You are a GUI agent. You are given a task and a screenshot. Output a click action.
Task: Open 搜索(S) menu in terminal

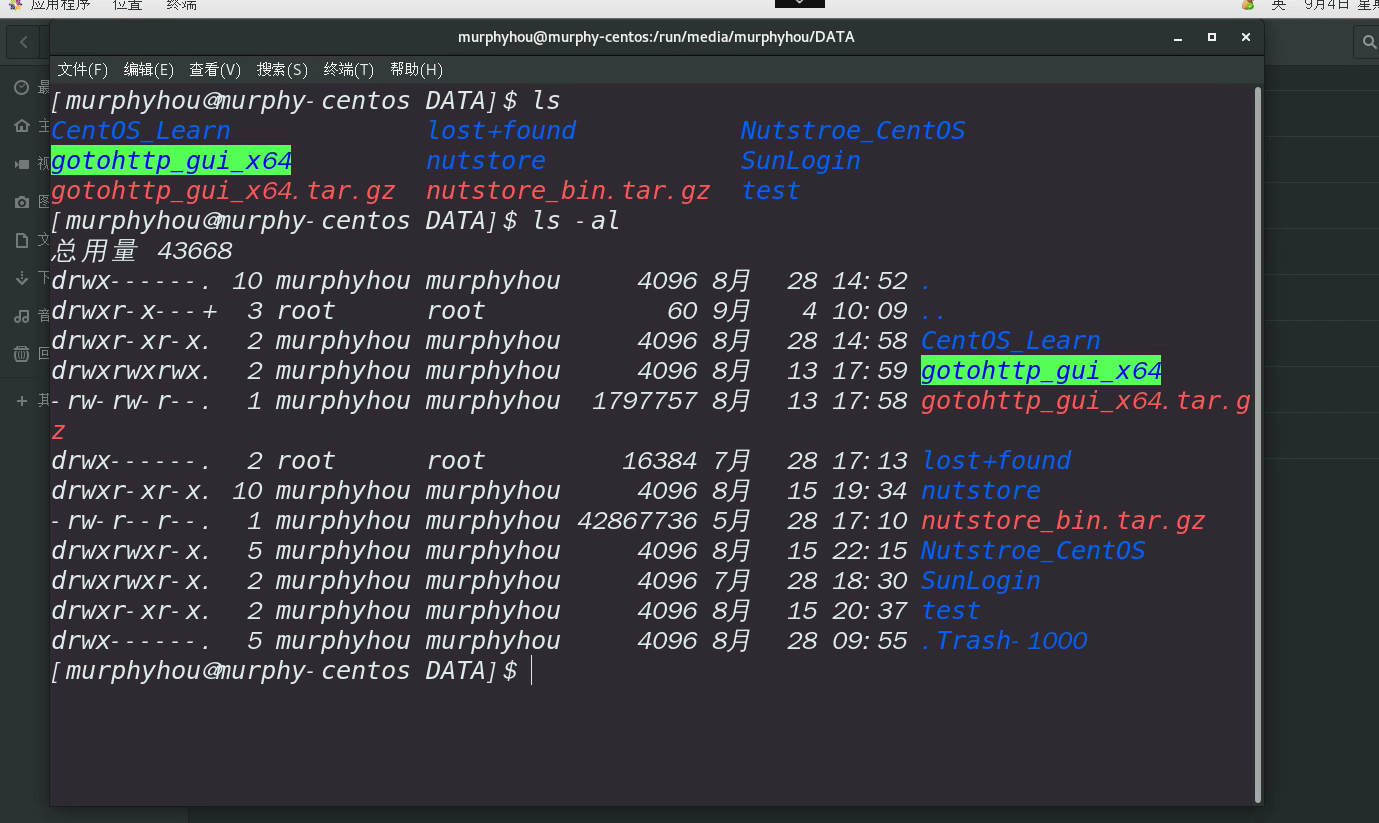pos(282,70)
